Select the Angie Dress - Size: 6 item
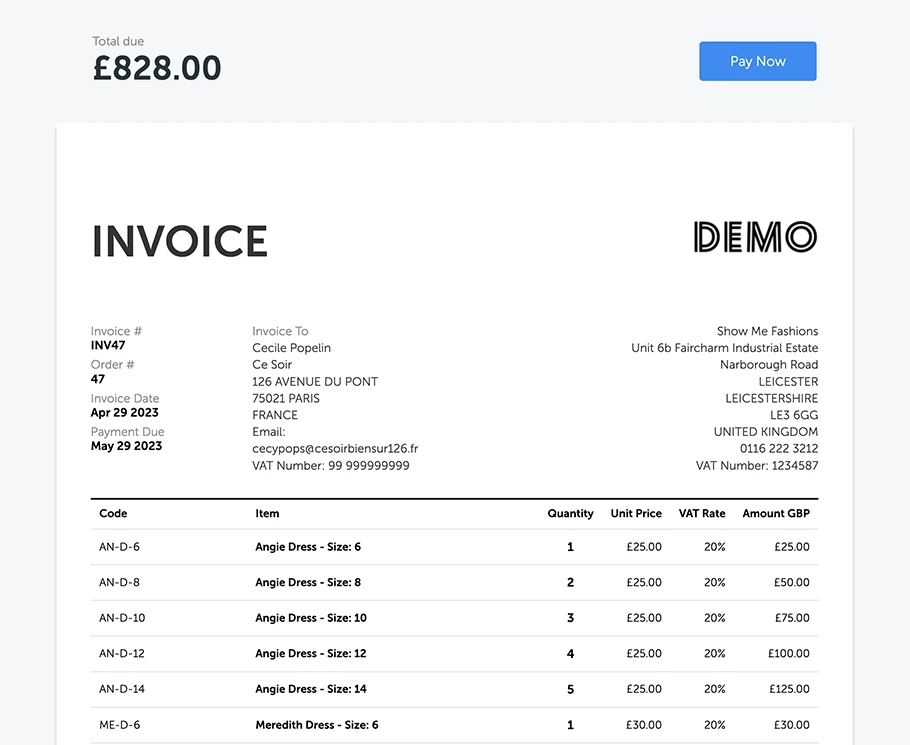This screenshot has width=910, height=745. click(x=308, y=547)
